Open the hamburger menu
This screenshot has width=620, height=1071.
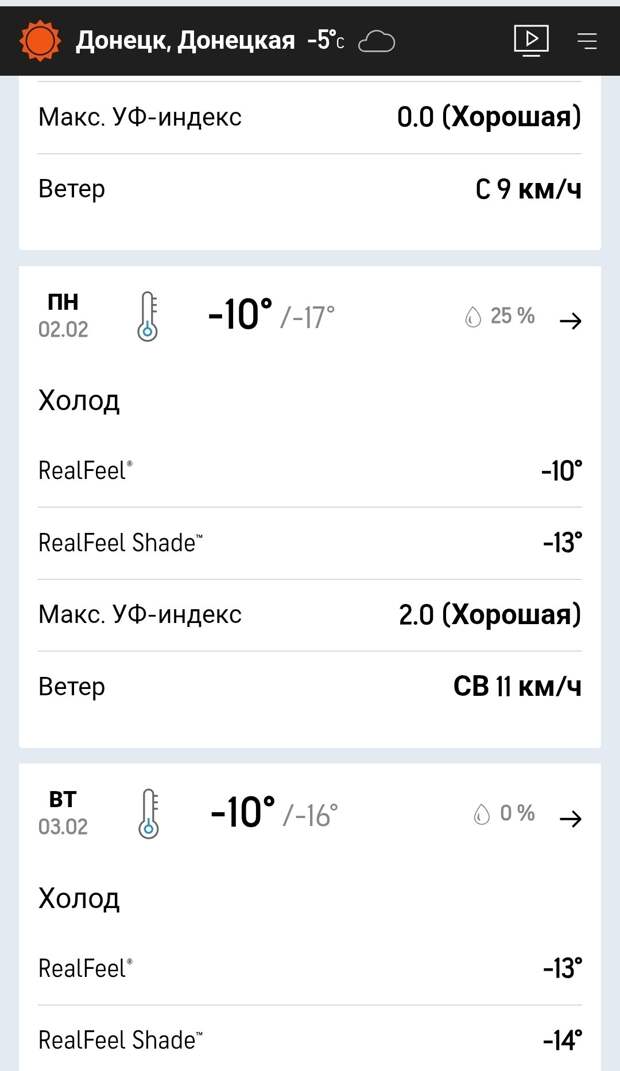(586, 42)
